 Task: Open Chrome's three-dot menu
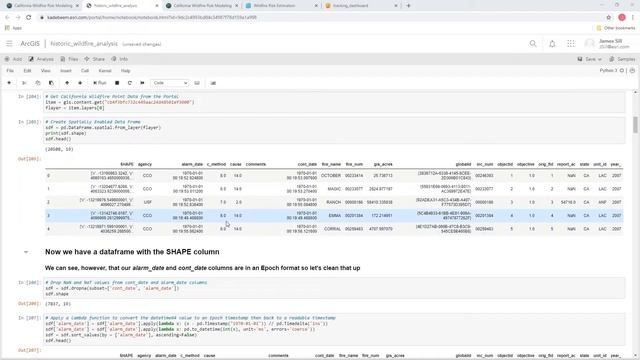(x=633, y=18)
